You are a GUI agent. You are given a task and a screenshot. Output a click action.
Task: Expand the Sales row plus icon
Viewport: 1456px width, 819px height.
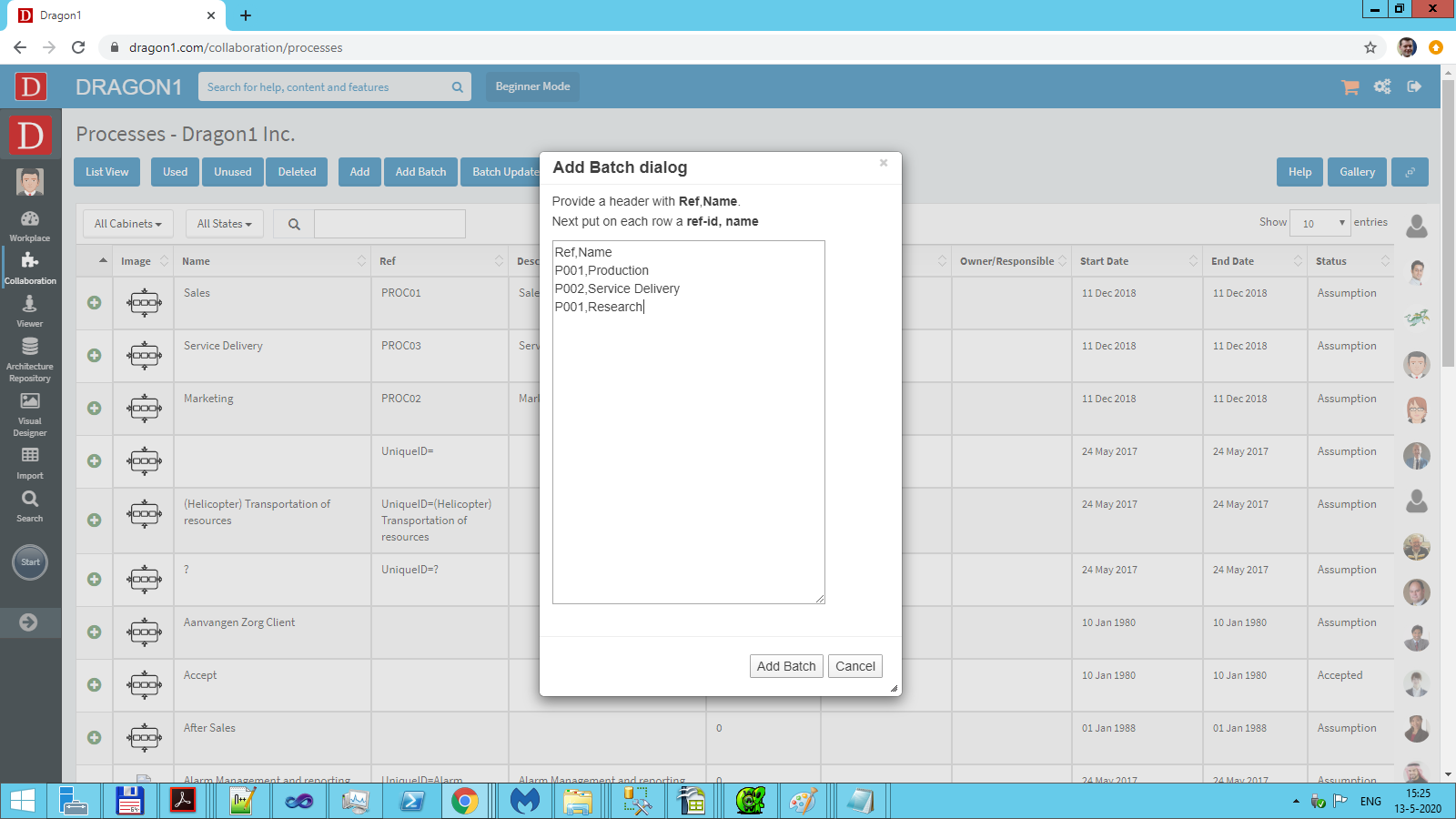point(95,302)
